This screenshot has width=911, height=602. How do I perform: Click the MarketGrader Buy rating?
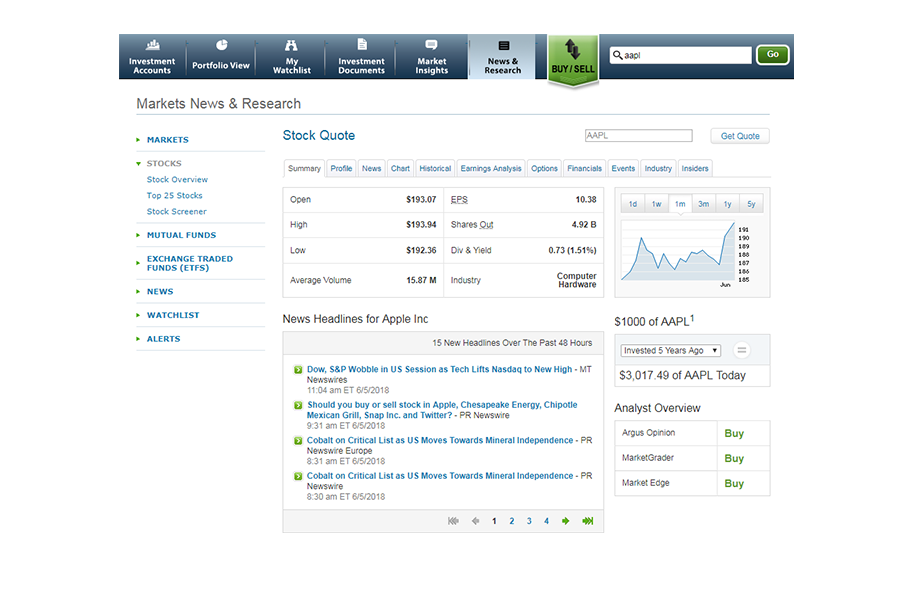734,458
